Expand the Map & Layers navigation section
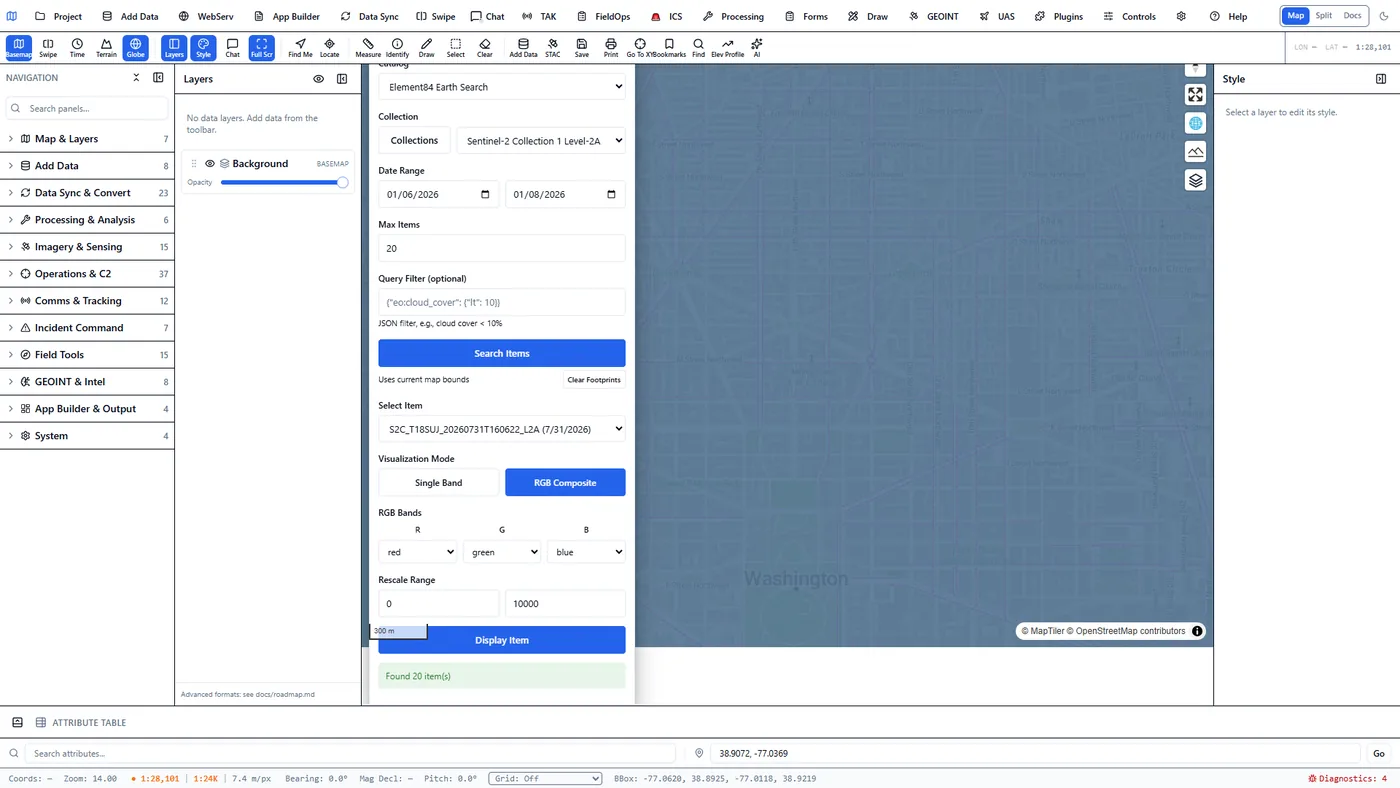This screenshot has height=788, width=1400. pyautogui.click(x=87, y=139)
